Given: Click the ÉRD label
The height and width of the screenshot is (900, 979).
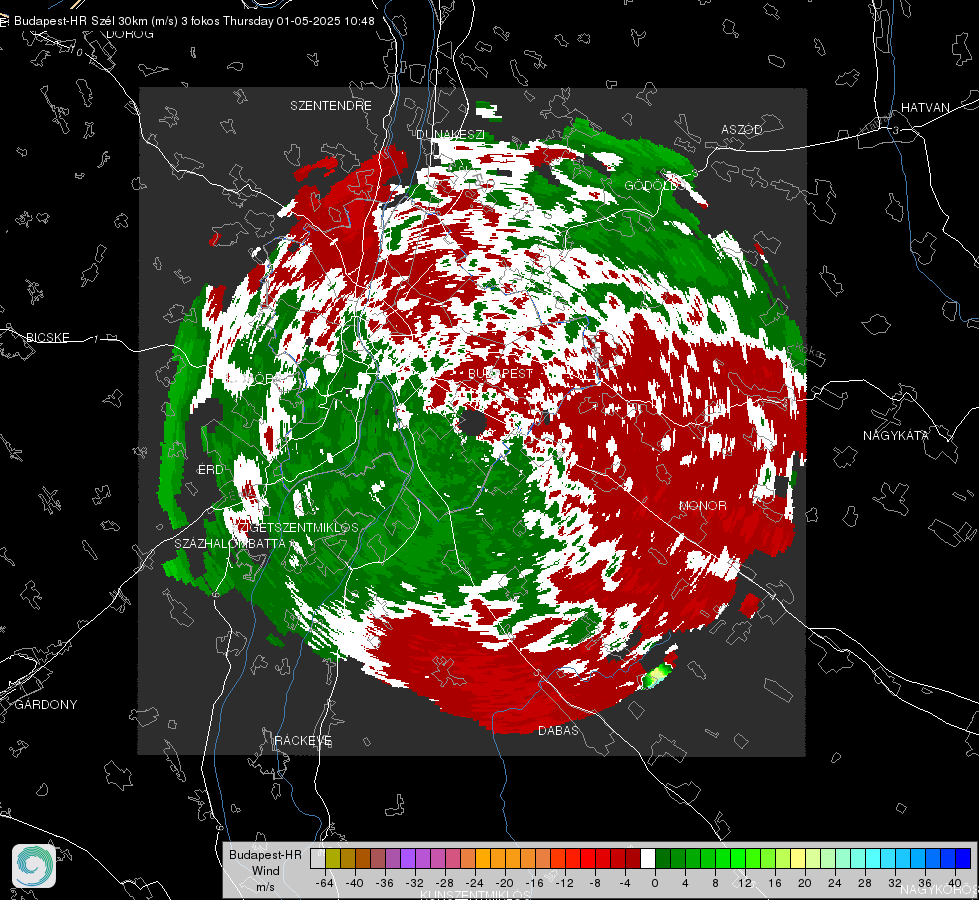Looking at the screenshot, I should [x=210, y=470].
